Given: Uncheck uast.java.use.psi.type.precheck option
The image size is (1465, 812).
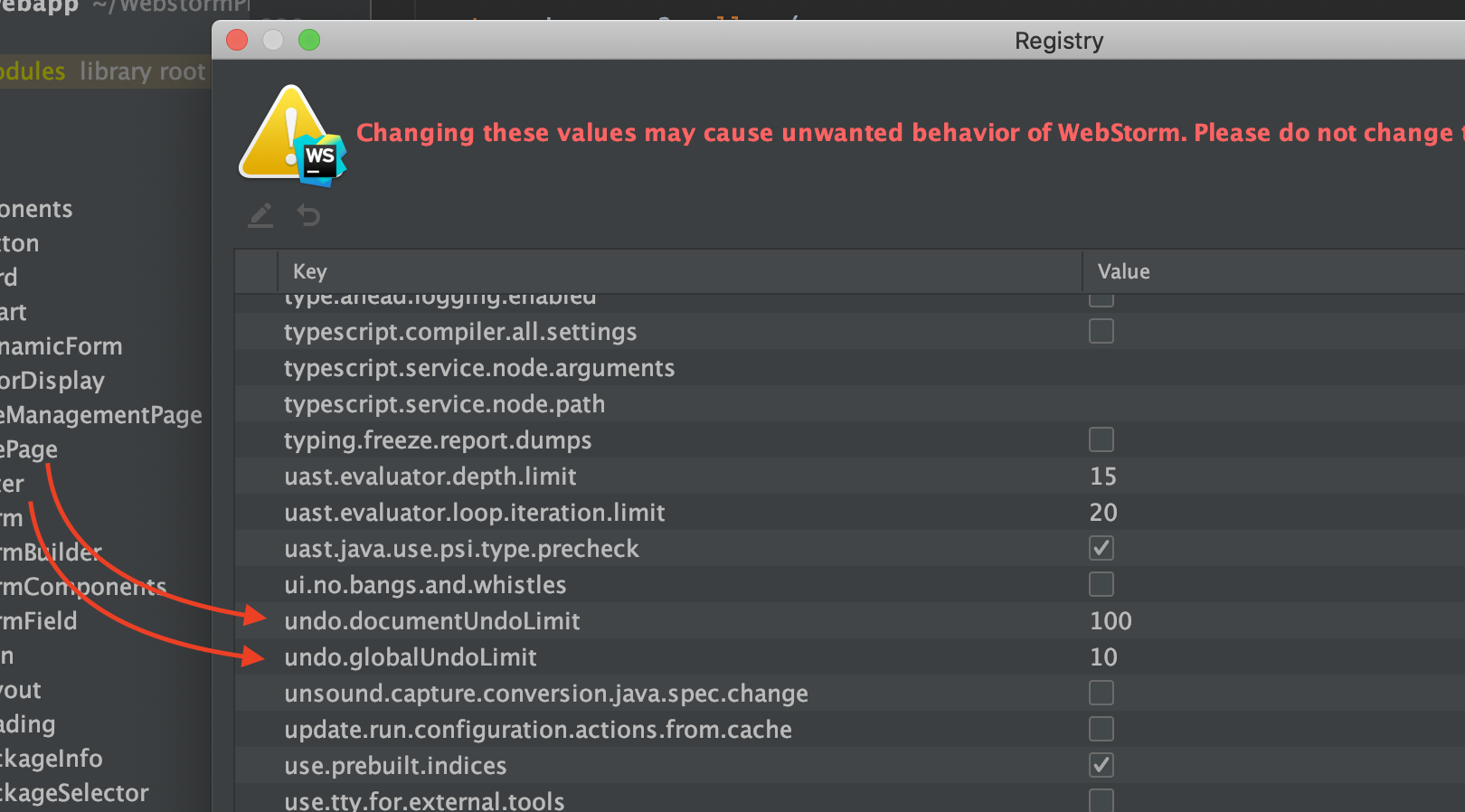Looking at the screenshot, I should (1101, 549).
